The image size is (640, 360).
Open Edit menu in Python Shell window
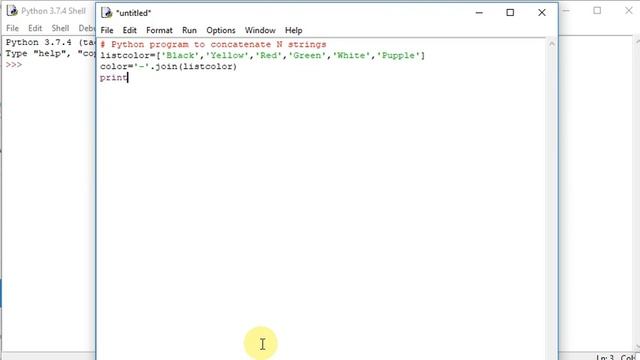35,28
